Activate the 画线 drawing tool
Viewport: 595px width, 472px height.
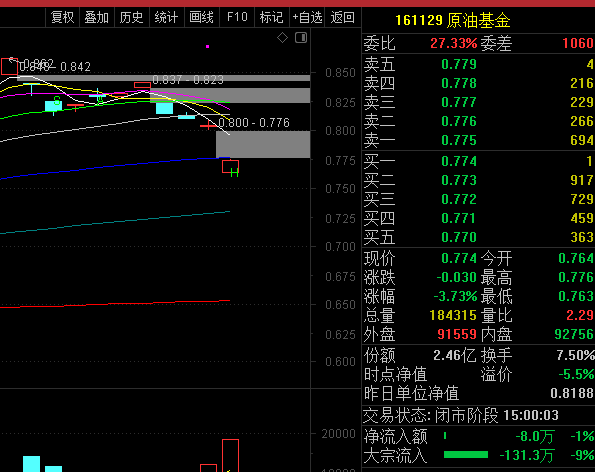(x=201, y=17)
